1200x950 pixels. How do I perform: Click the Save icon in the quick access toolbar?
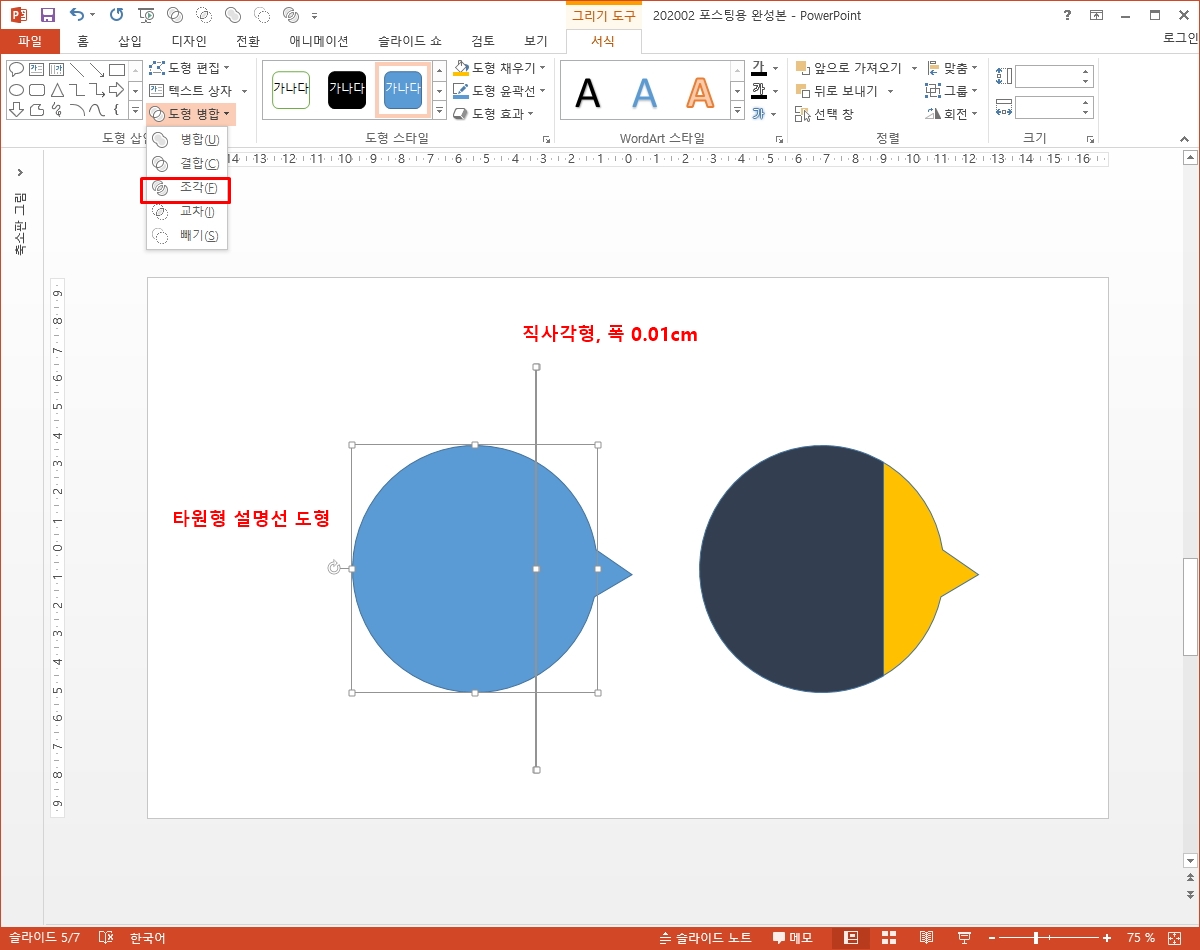point(47,15)
